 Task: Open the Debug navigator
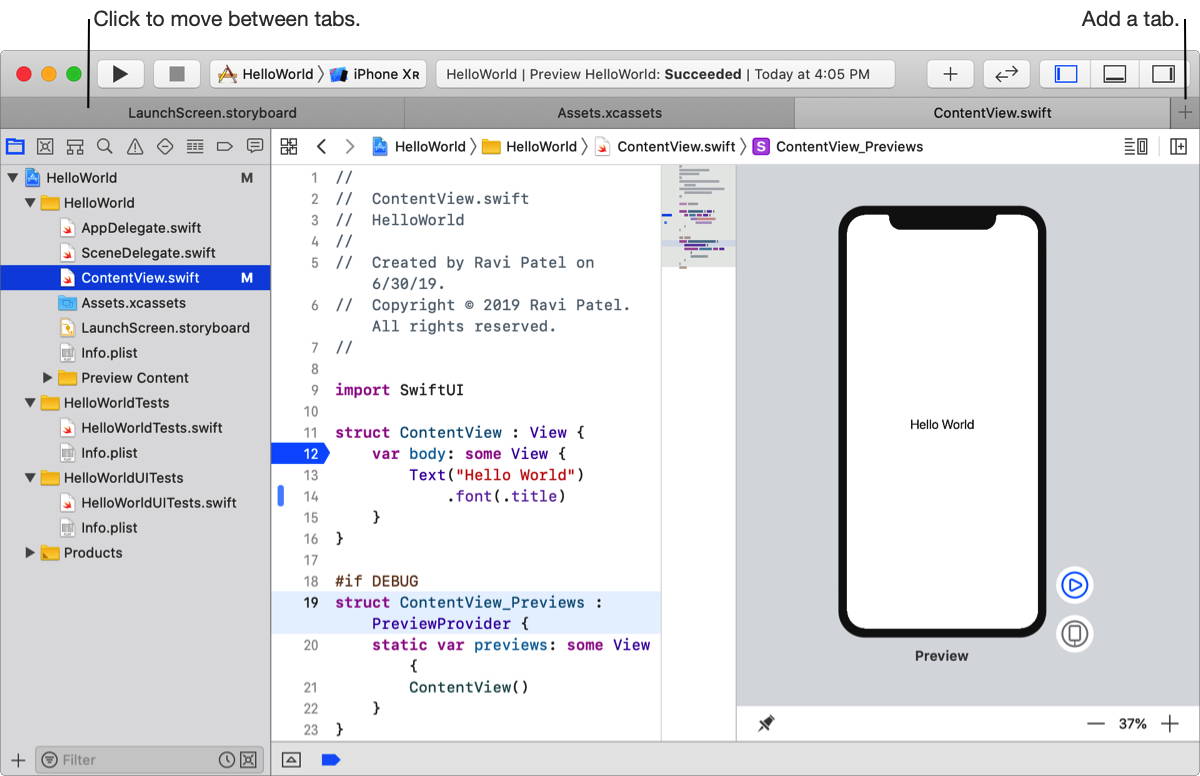[x=195, y=147]
